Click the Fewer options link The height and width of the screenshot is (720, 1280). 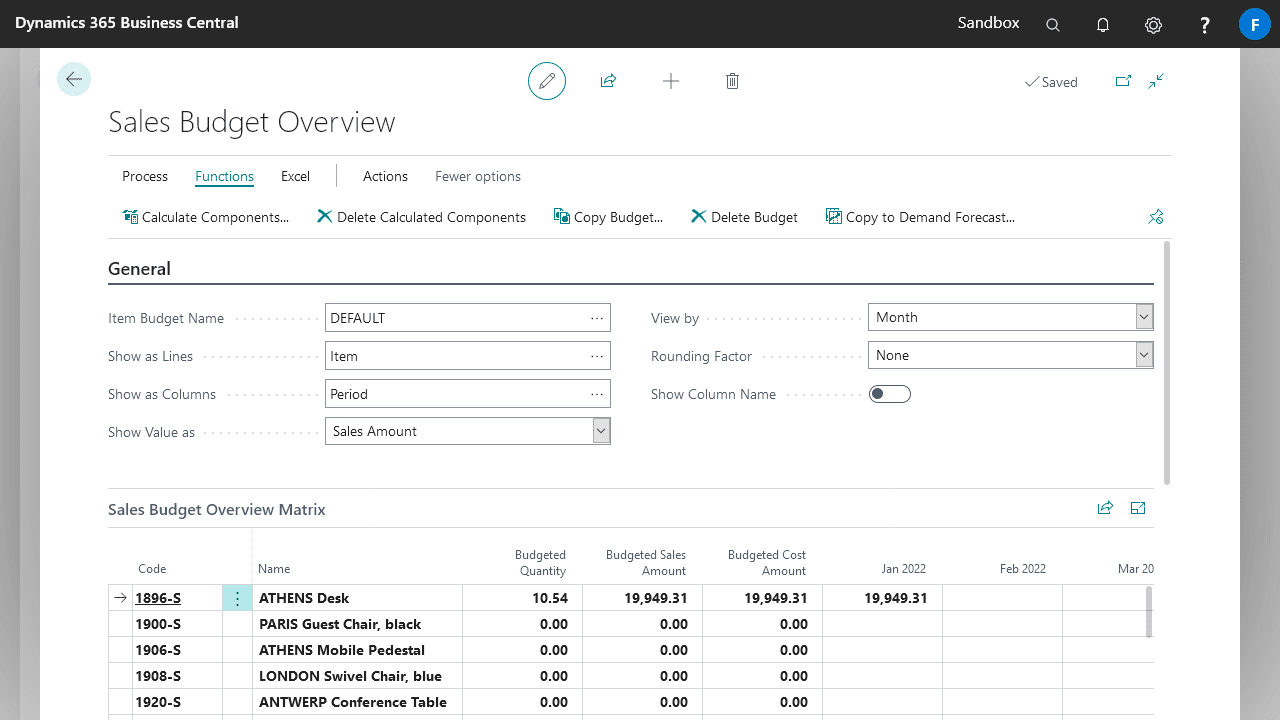pos(478,176)
